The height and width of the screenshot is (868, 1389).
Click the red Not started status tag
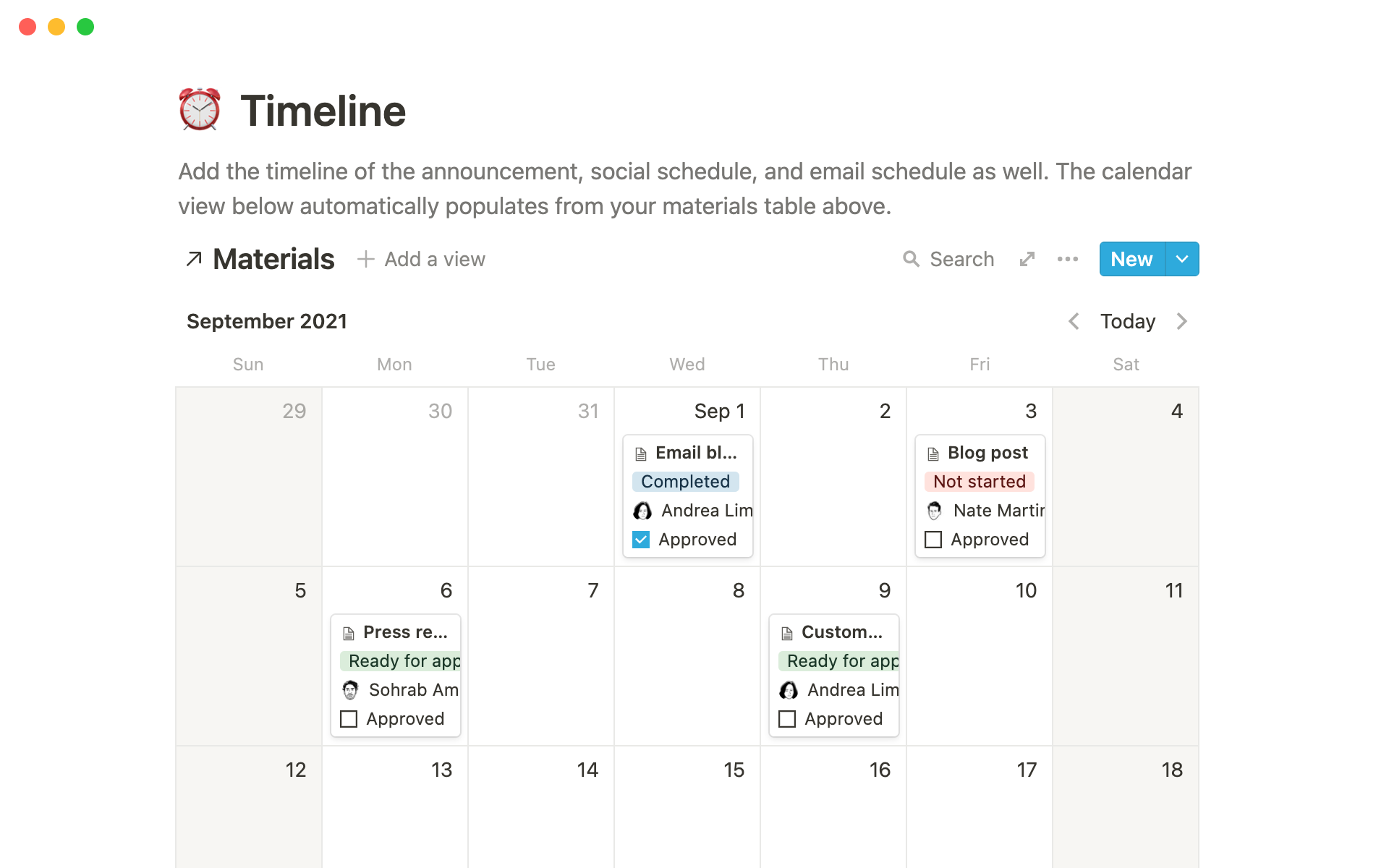click(979, 482)
